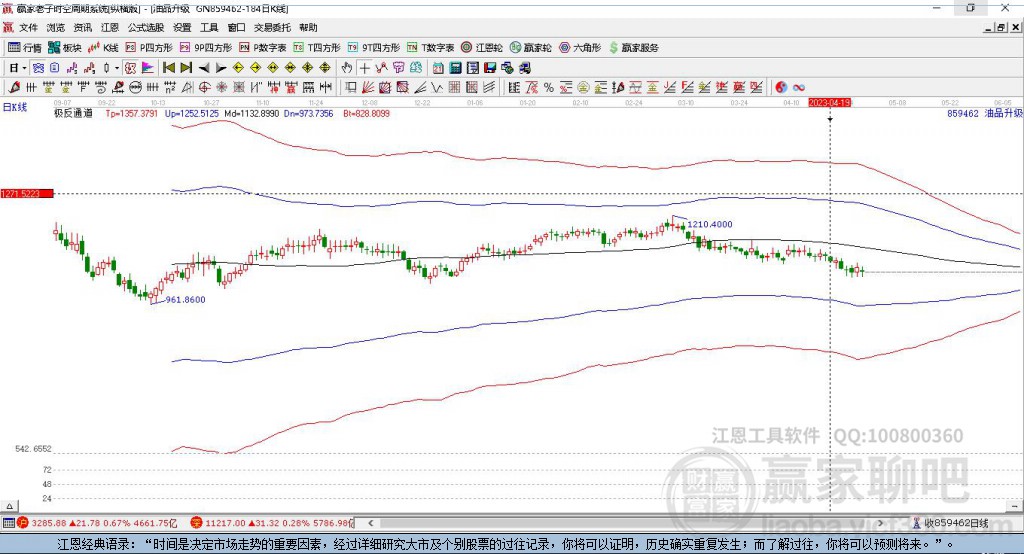This screenshot has height=554, width=1024.
Task: Open the T四方形 tool
Action: point(317,48)
